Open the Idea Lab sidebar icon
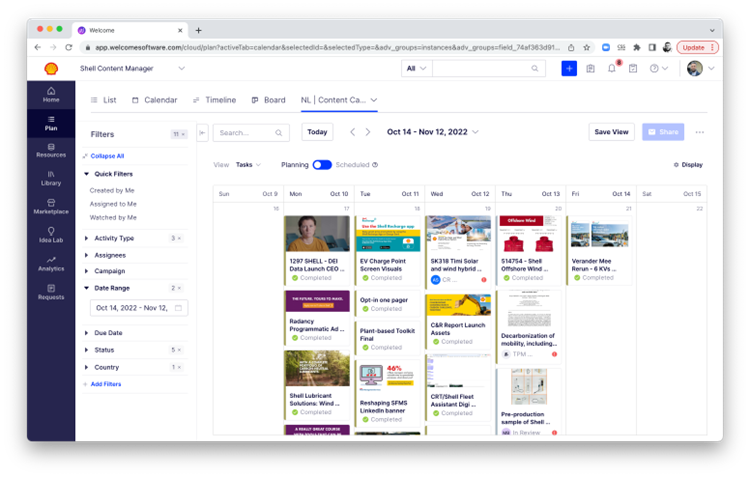The width and height of the screenshot is (750, 477). 50,235
